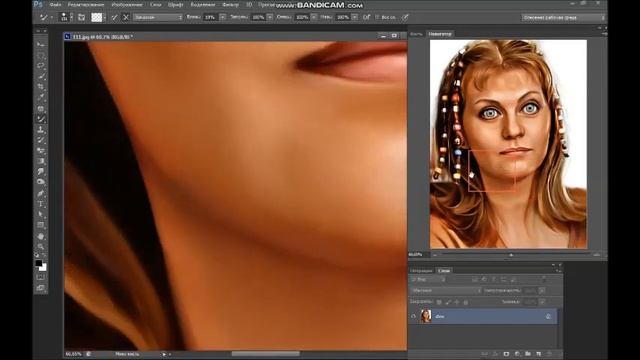Image resolution: width=640 pixels, height=360 pixels.
Task: Click the Фон layer thumbnail
Action: (426, 316)
